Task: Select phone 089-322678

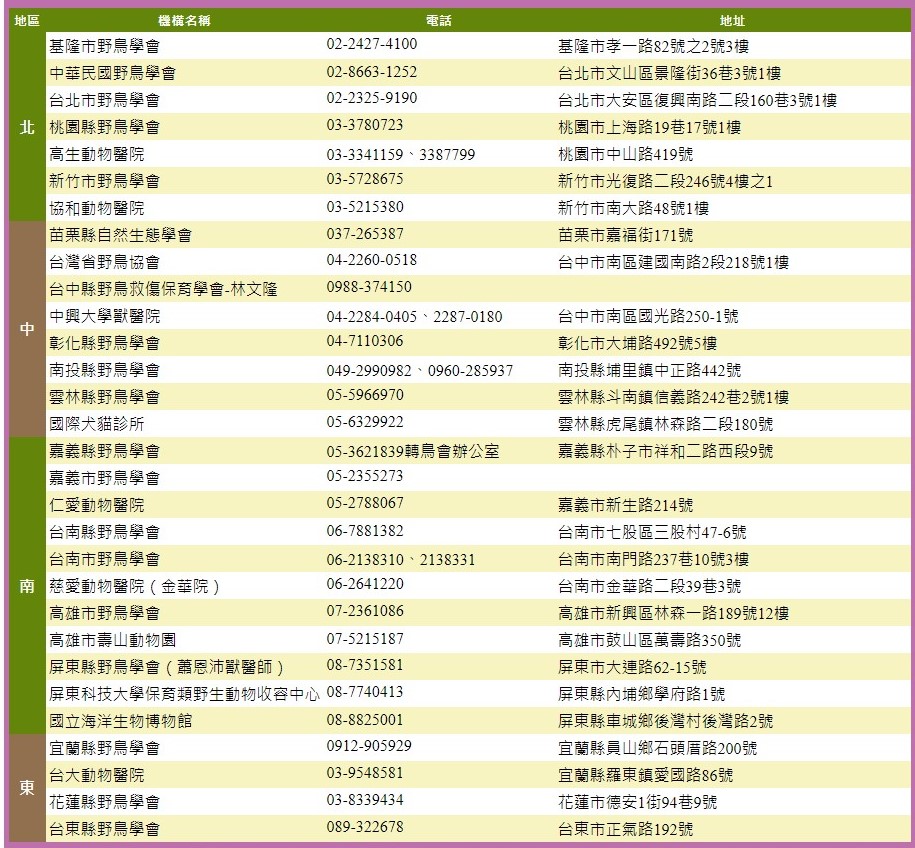Action: point(365,826)
